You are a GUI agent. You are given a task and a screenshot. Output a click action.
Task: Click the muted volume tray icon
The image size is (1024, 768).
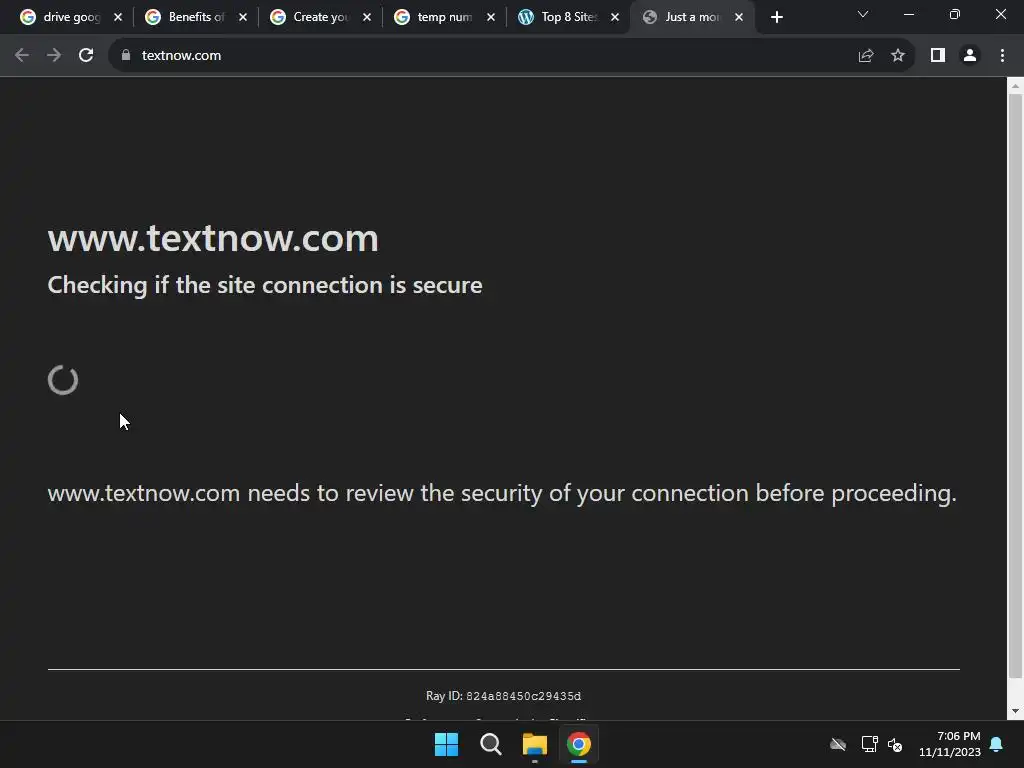(895, 744)
